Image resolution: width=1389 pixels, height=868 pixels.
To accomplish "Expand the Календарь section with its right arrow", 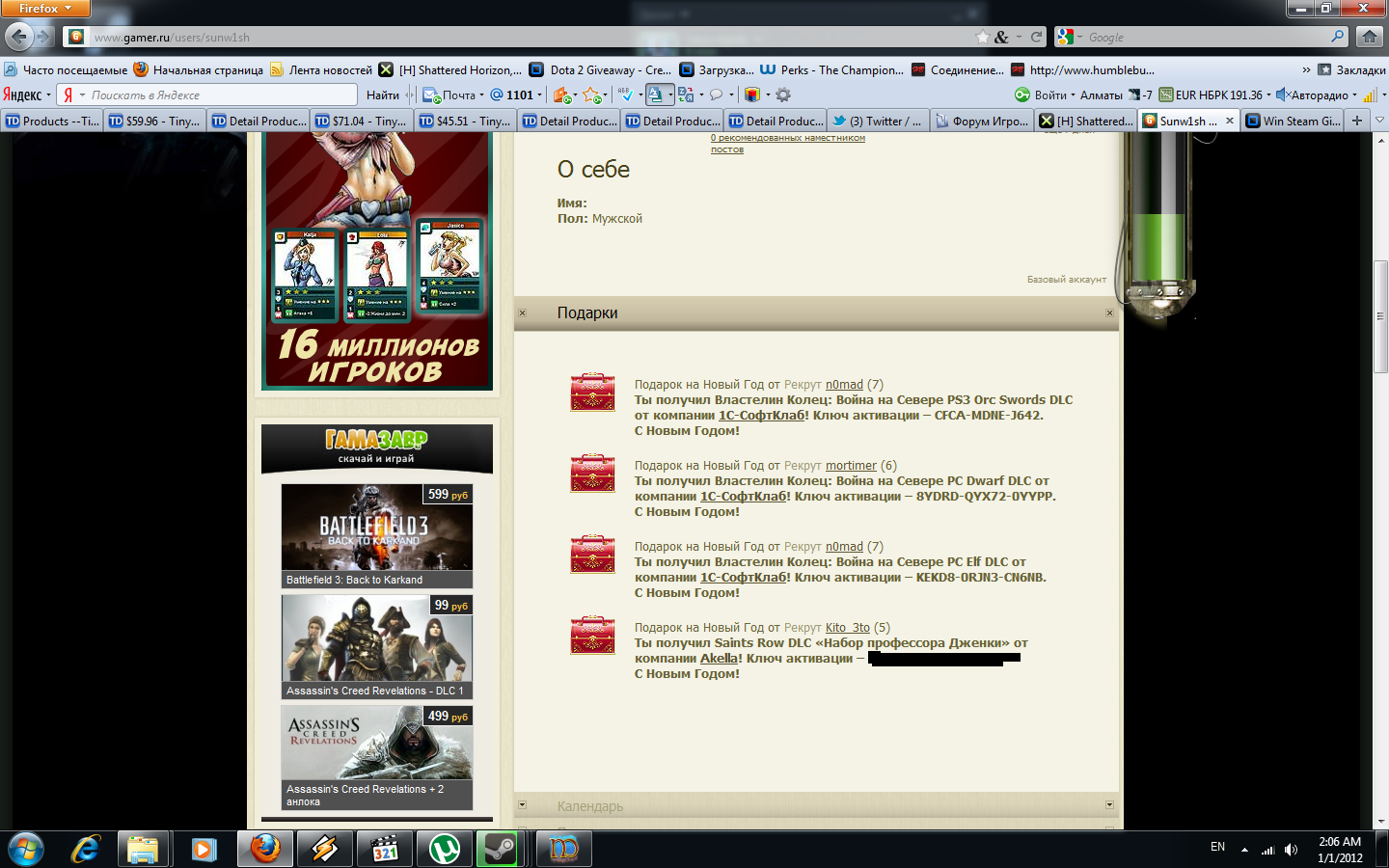I will 1109,804.
